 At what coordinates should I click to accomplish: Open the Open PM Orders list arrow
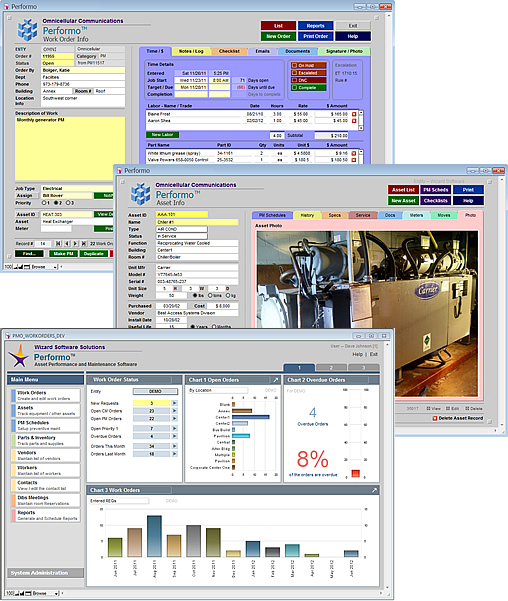pos(174,419)
